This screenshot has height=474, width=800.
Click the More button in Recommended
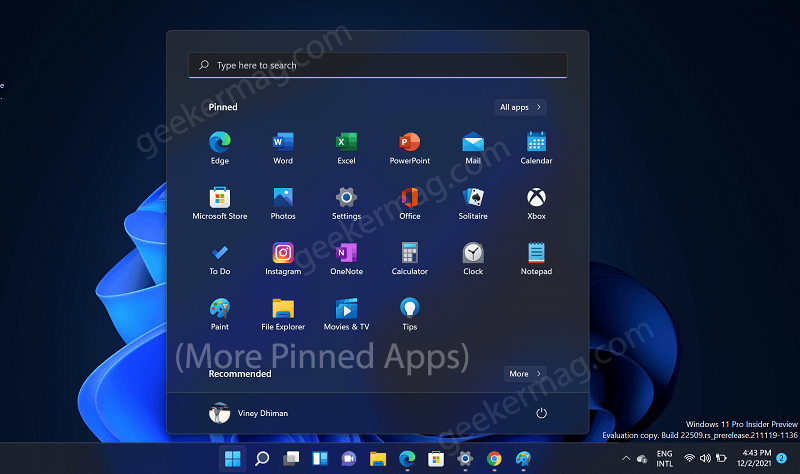click(525, 374)
